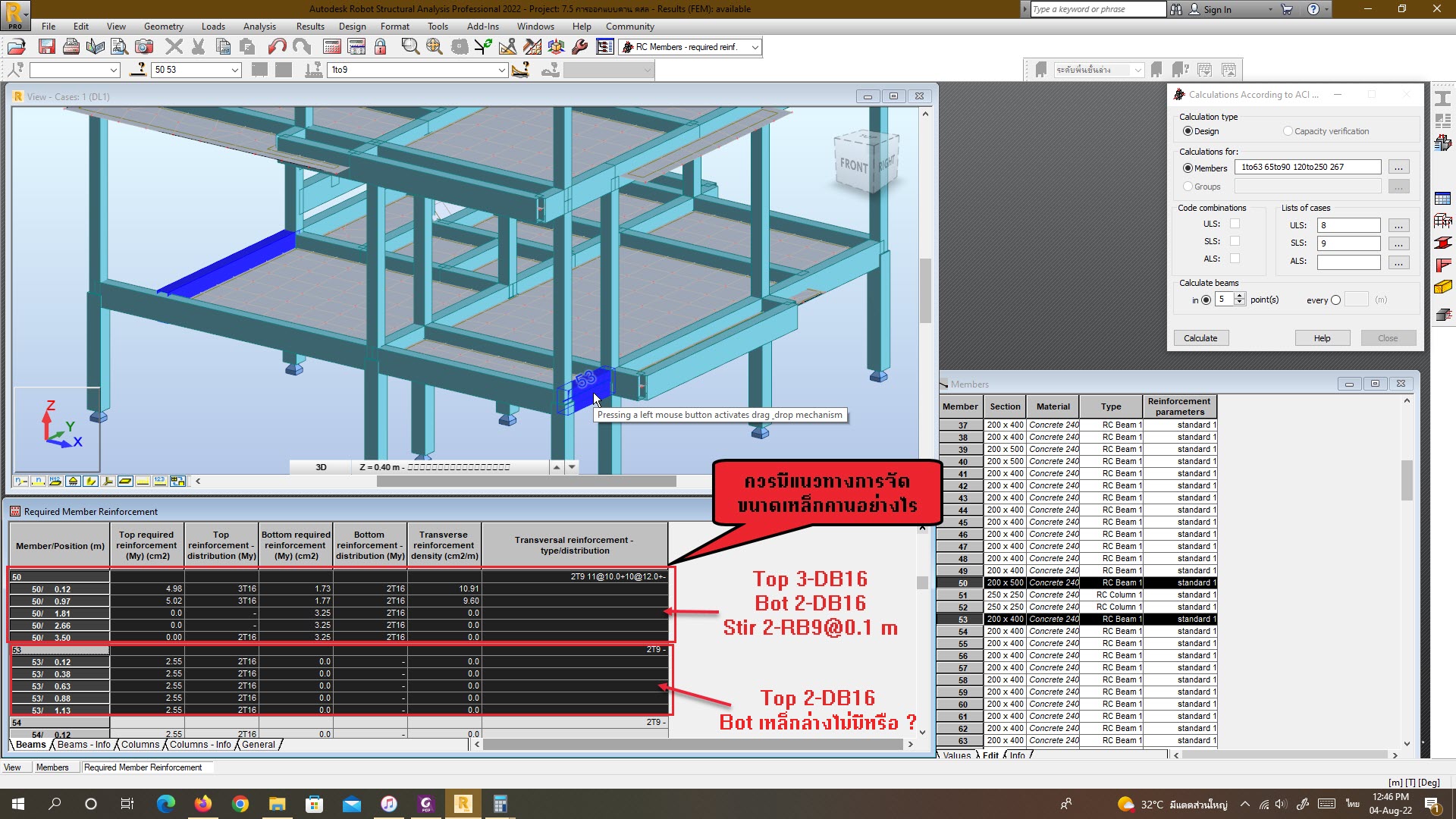Switch to Columns tab in reinforcement table

140,745
